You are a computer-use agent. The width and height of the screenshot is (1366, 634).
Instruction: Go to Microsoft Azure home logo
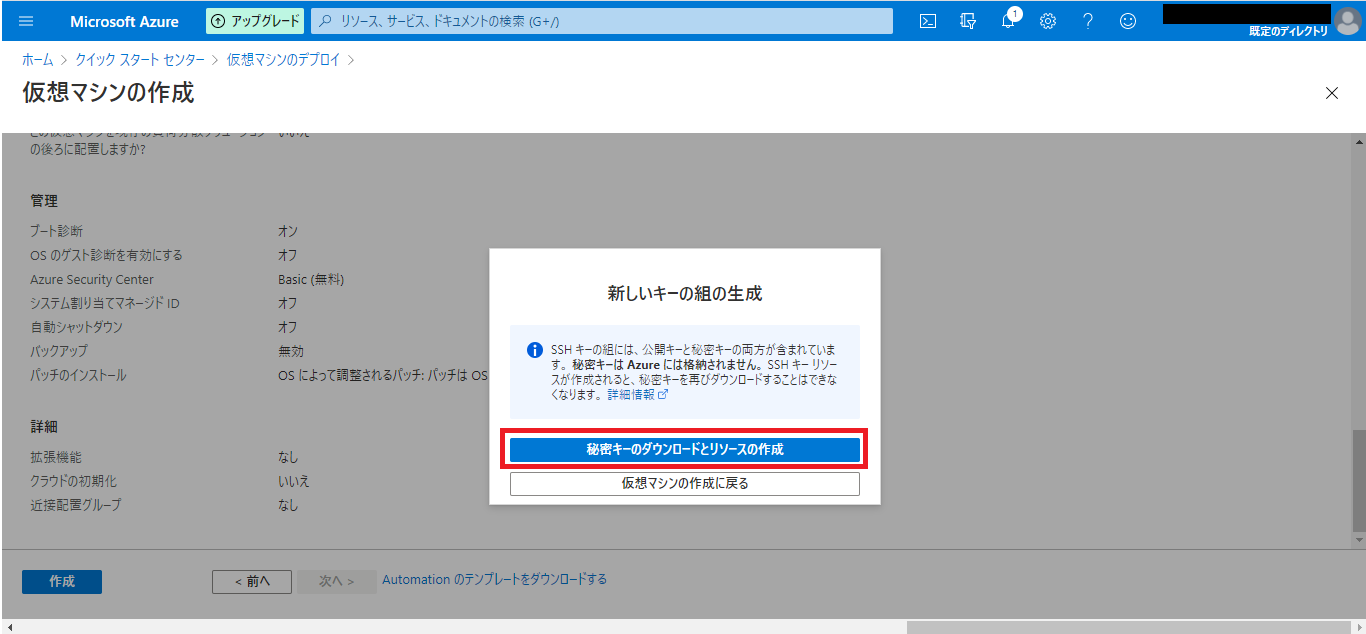[125, 21]
